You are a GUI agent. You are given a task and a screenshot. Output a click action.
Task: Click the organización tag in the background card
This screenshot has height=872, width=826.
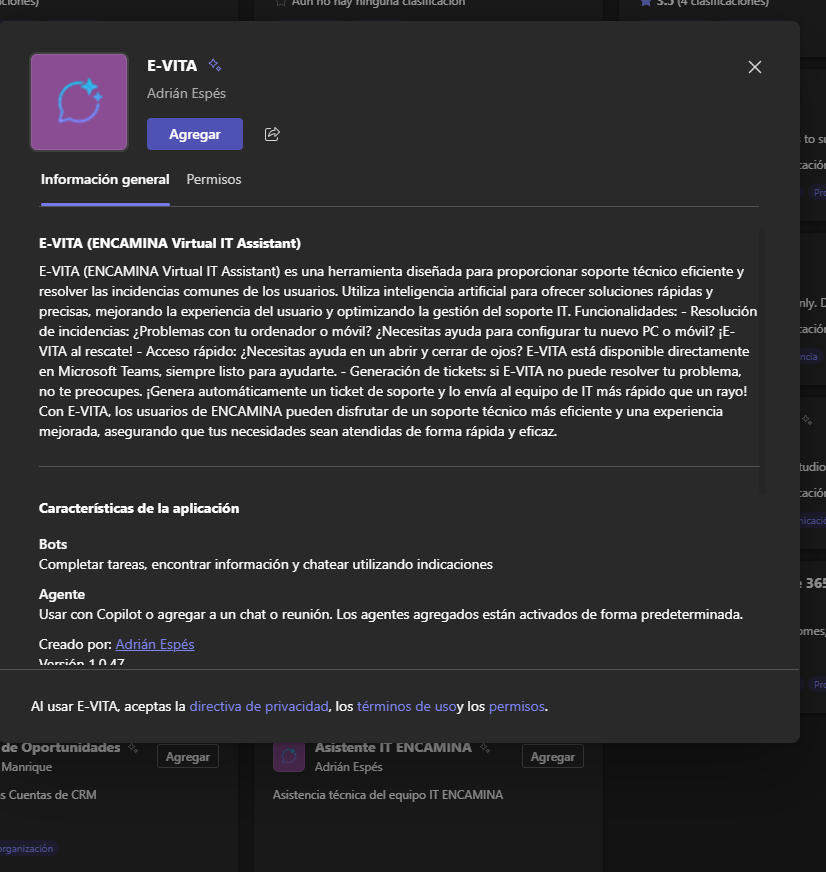pyautogui.click(x=27, y=849)
